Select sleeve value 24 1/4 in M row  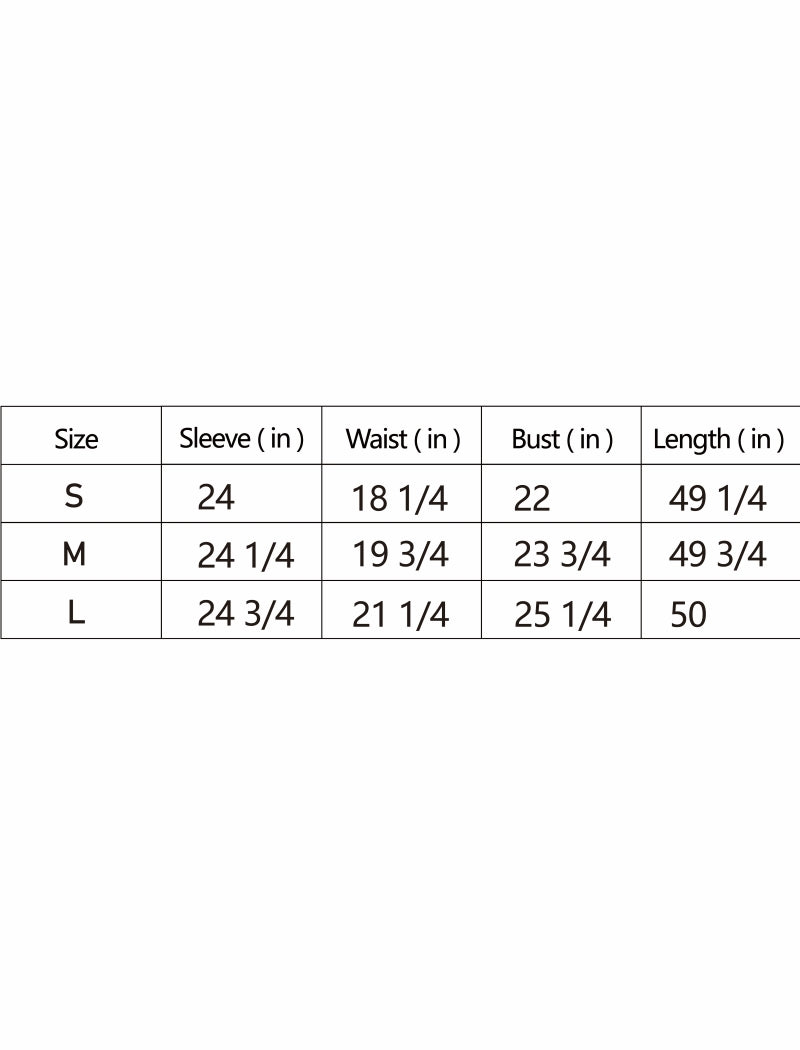245,556
